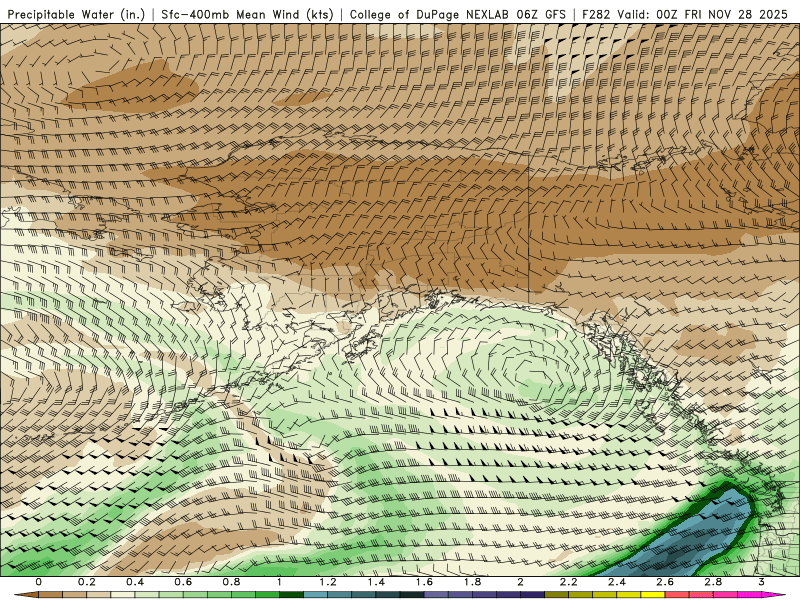Click the '3' colorbar scale label
This screenshot has height=600, width=800.
tap(761, 582)
